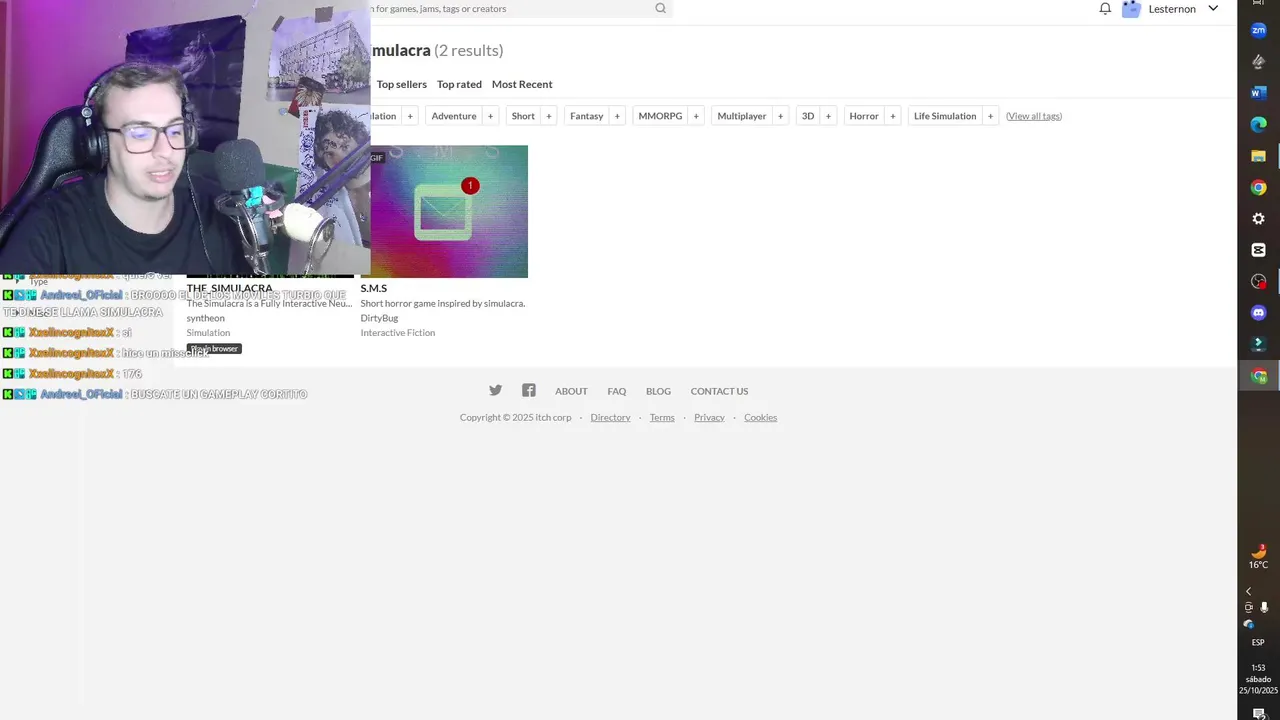This screenshot has height=720, width=1280.
Task: Open the weather widget showing 16°C
Action: [1259, 557]
